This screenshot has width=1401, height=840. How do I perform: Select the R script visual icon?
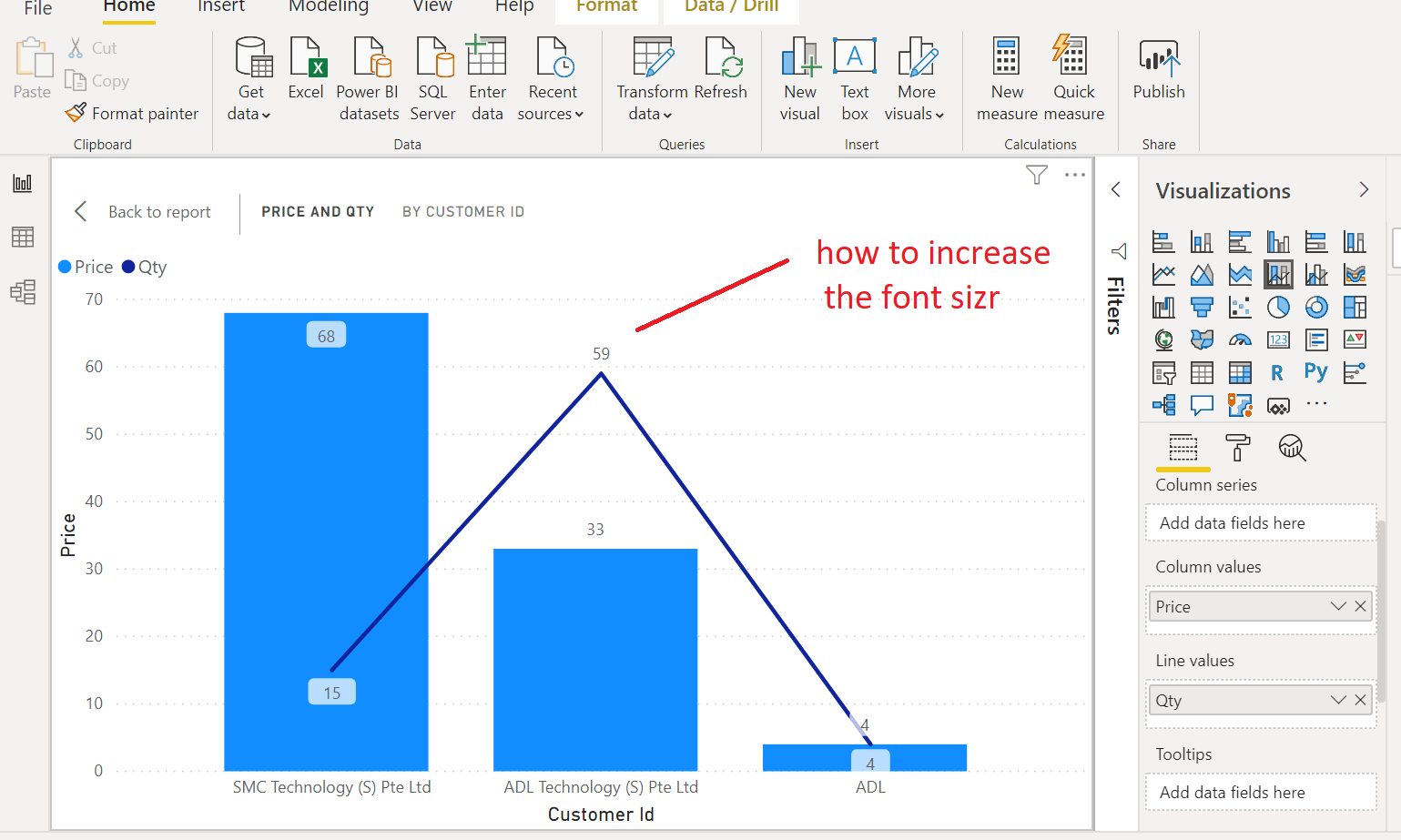[1278, 372]
